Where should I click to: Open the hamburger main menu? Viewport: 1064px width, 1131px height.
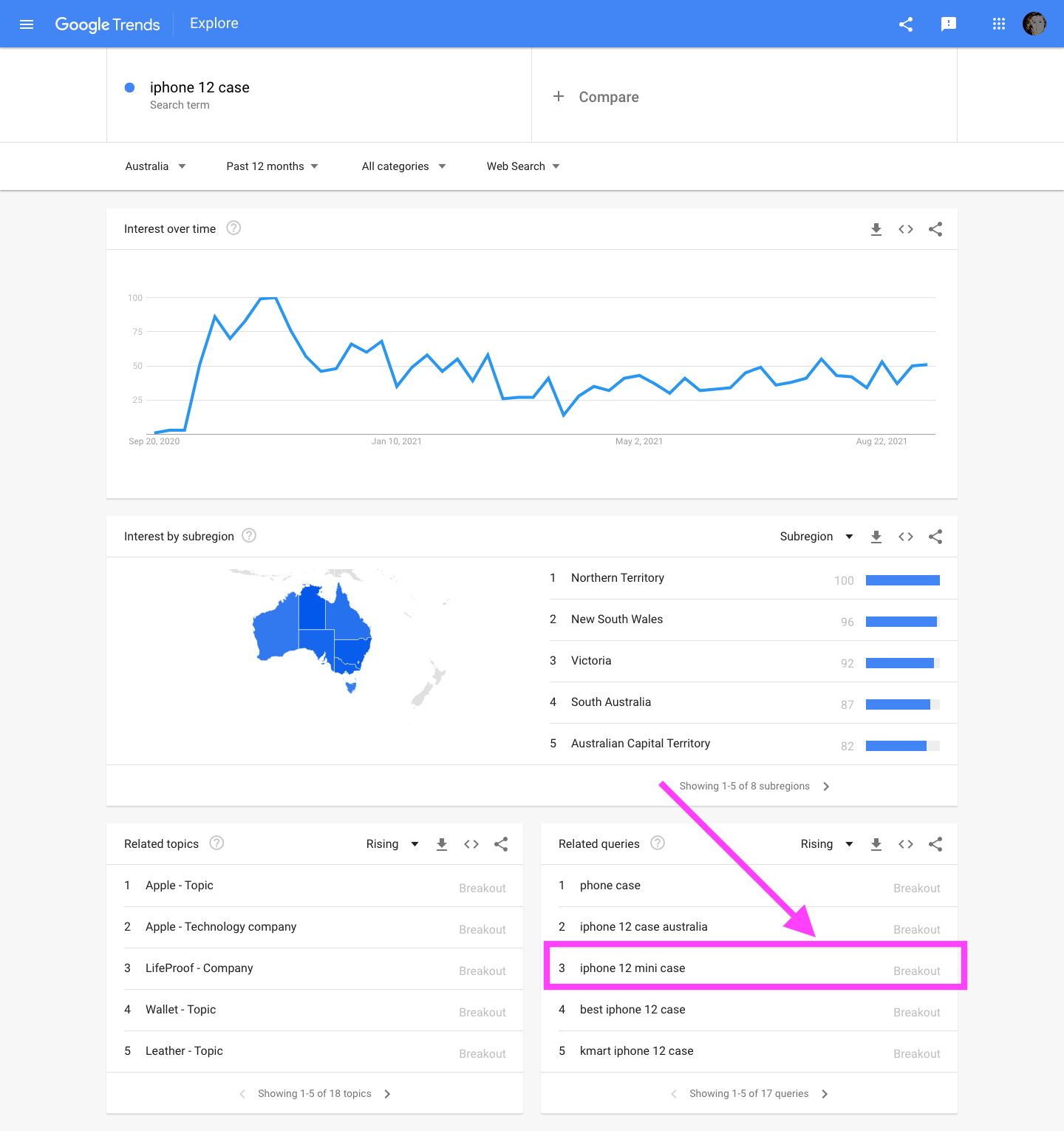pos(27,24)
